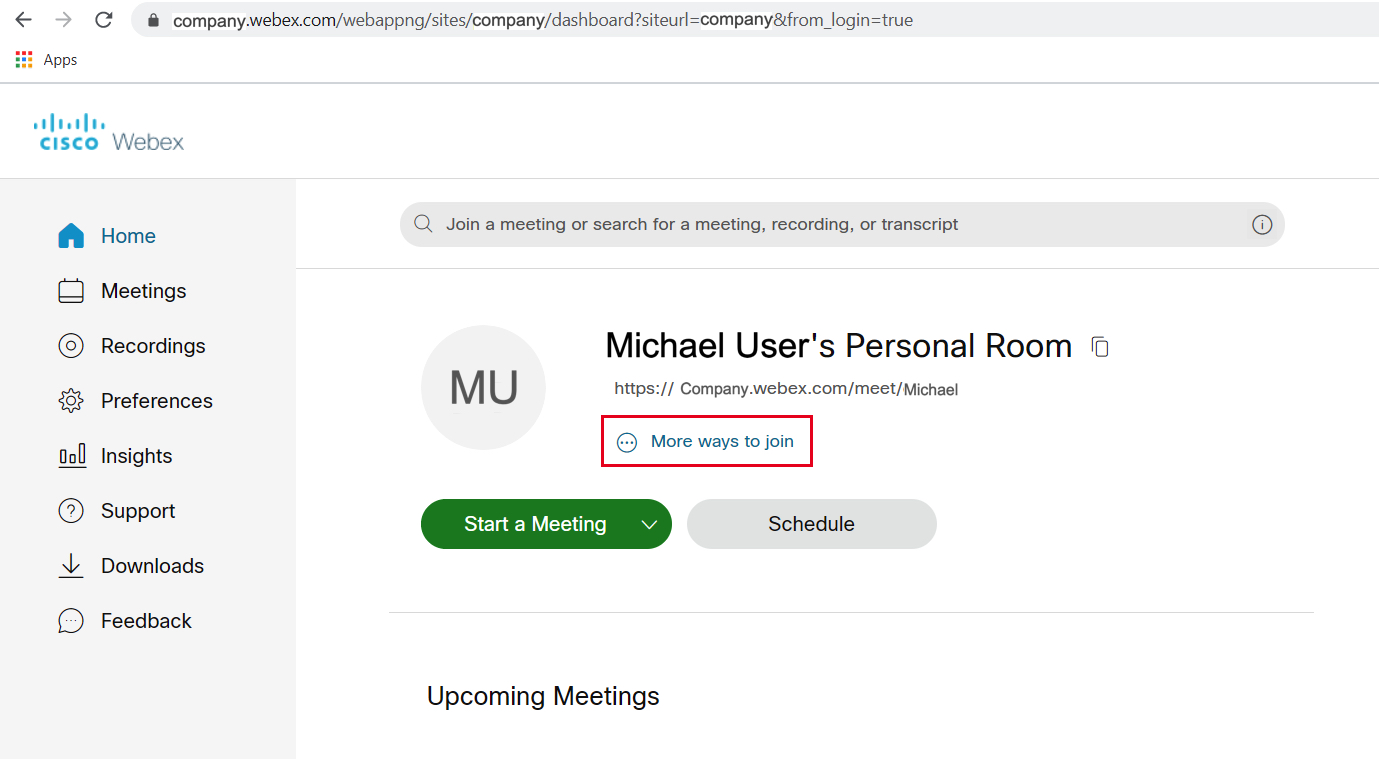Select the Recordings icon in sidebar

point(71,345)
